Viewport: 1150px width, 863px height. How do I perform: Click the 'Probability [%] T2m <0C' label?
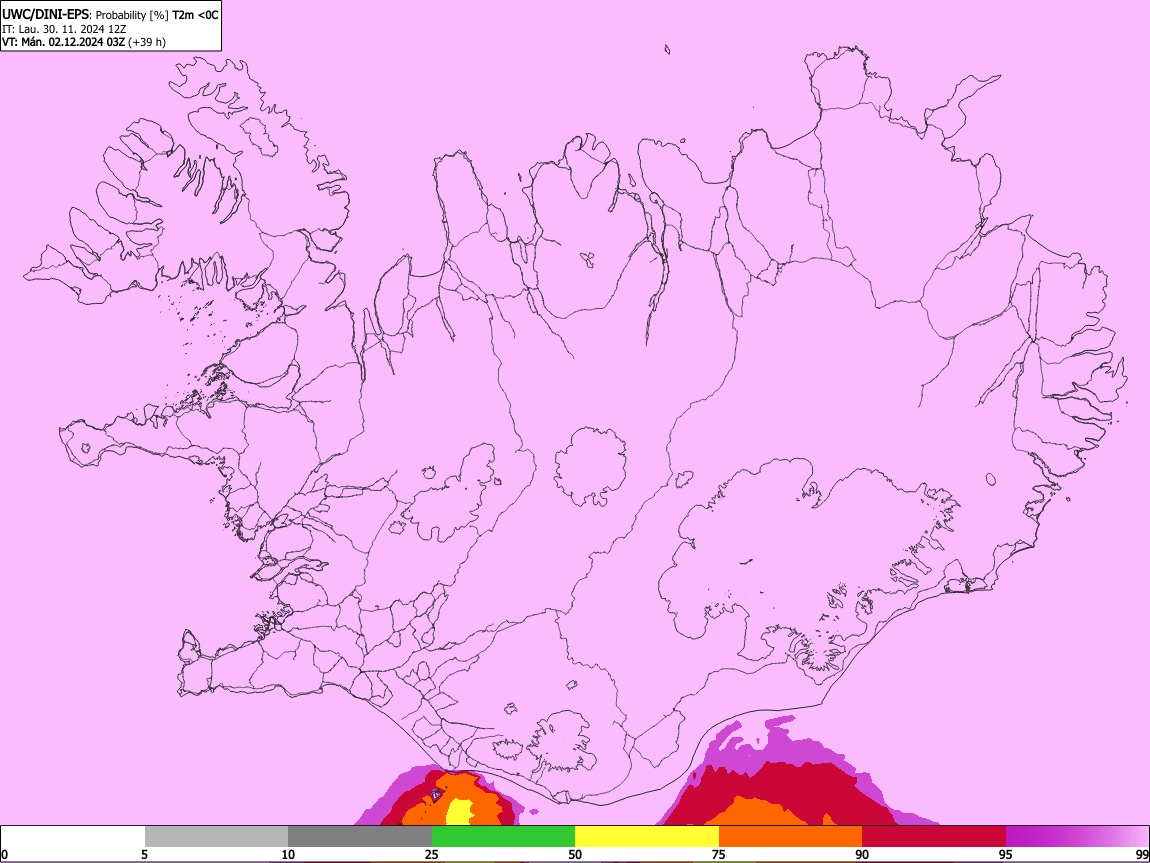coord(157,15)
